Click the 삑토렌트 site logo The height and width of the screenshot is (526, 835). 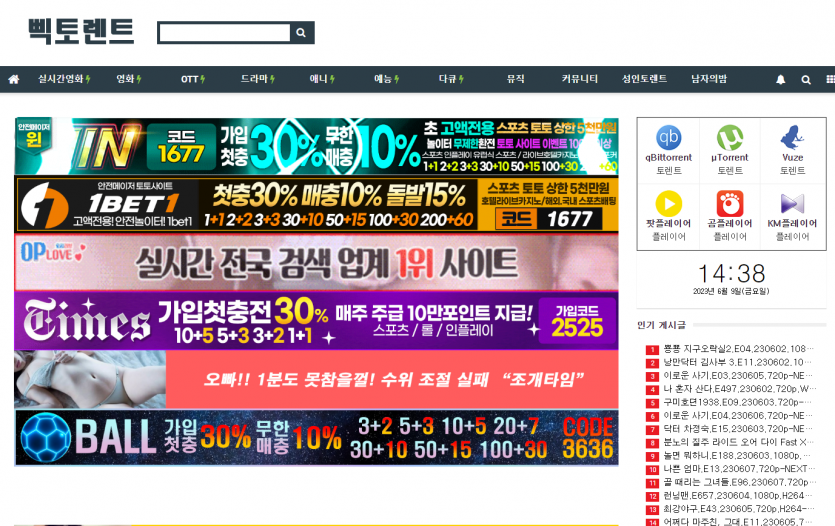point(81,32)
